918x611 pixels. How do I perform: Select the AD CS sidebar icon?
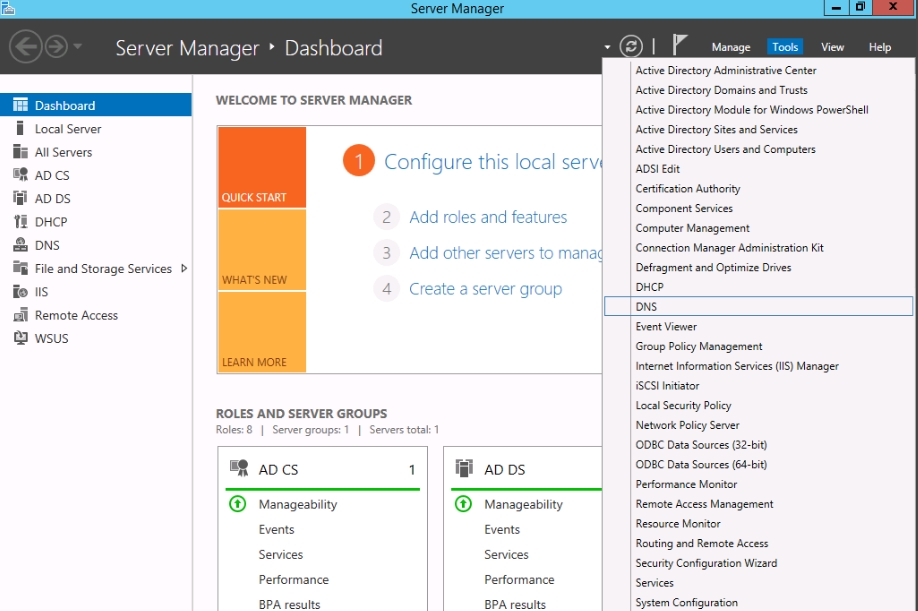click(x=20, y=175)
